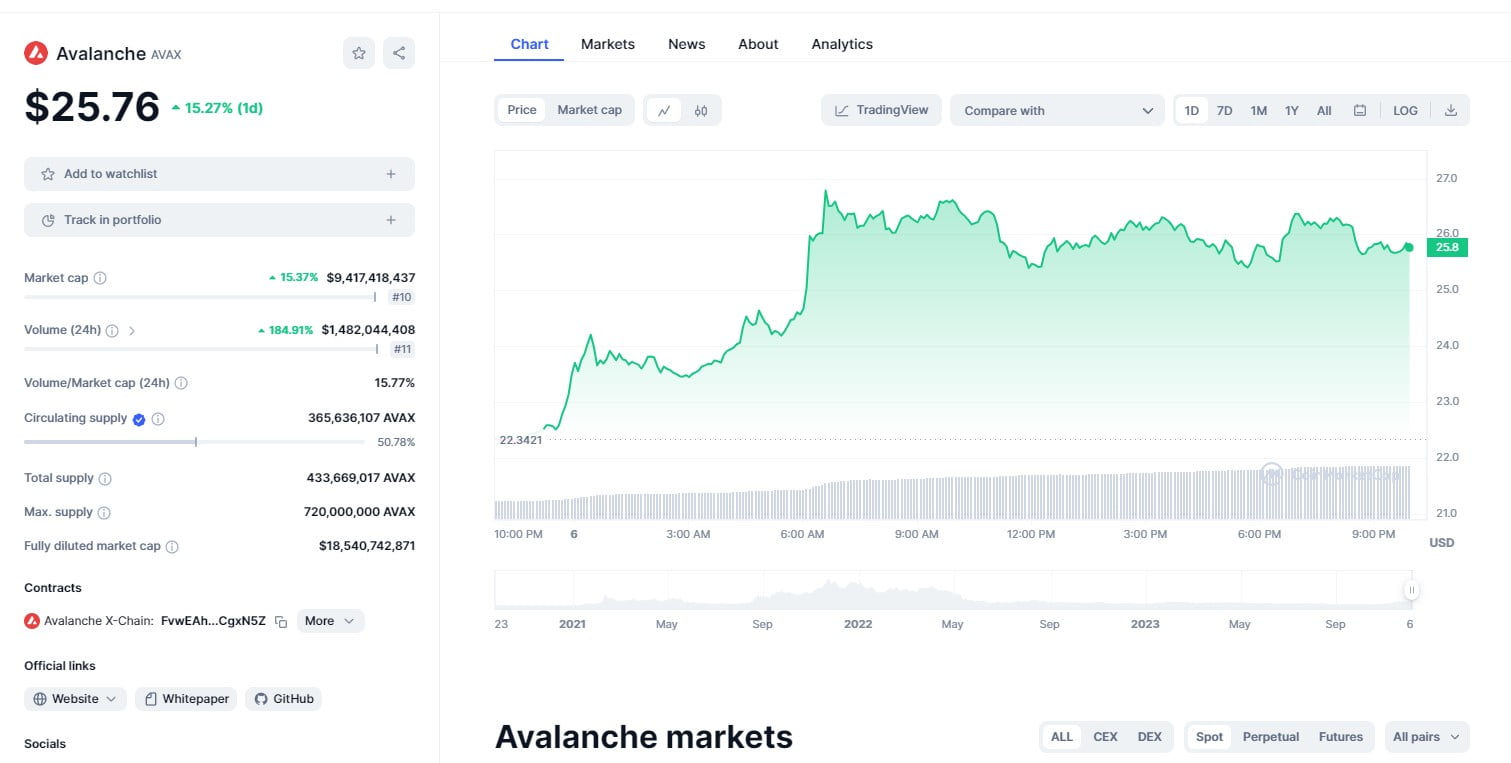Click Add to watchlist button
The height and width of the screenshot is (763, 1511).
[219, 174]
